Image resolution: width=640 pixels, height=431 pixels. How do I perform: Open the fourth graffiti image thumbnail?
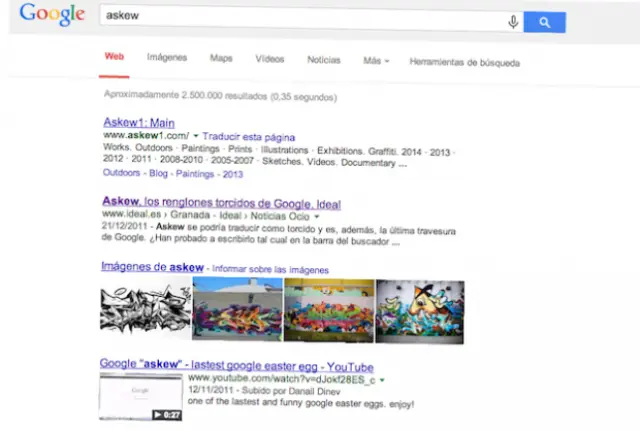click(x=420, y=311)
